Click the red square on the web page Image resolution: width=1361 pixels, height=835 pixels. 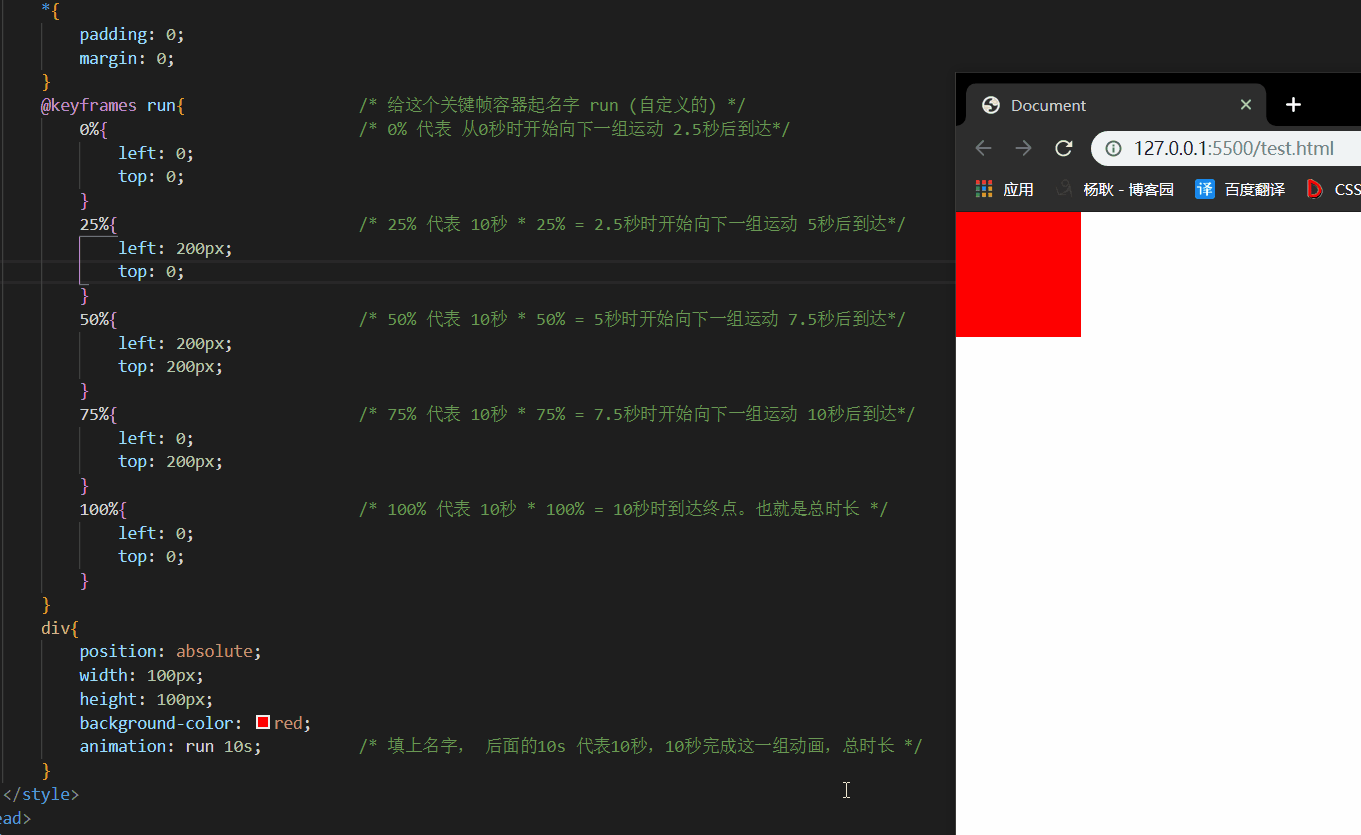click(x=1018, y=274)
